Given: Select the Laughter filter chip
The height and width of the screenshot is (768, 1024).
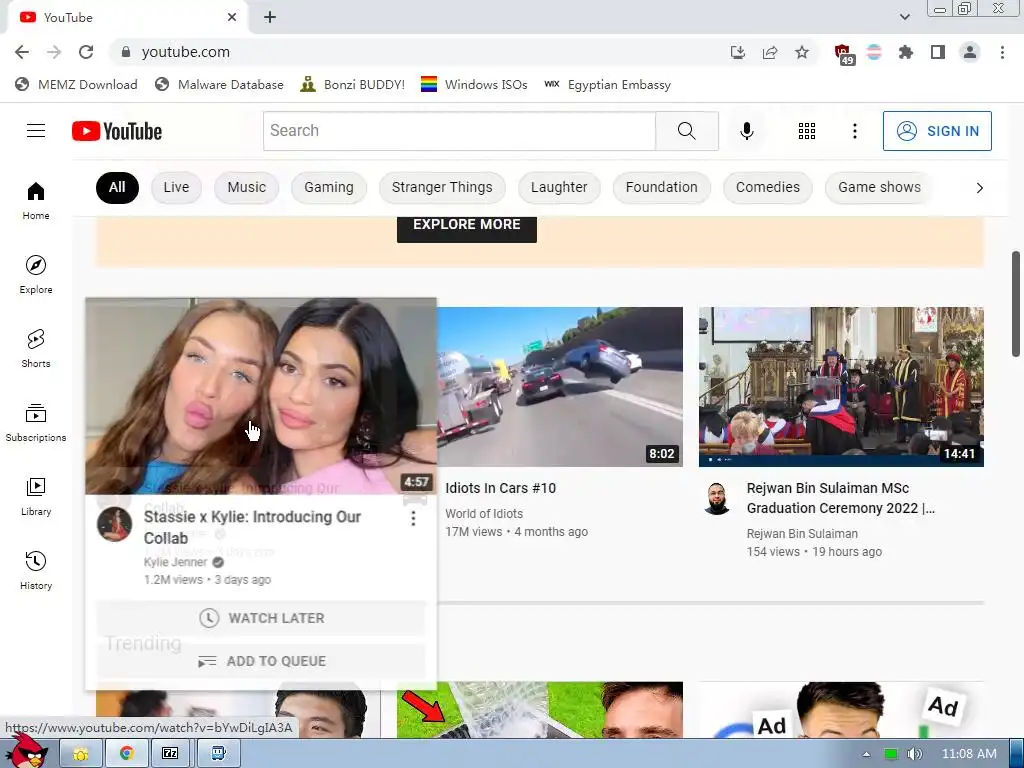Looking at the screenshot, I should click(x=559, y=188).
